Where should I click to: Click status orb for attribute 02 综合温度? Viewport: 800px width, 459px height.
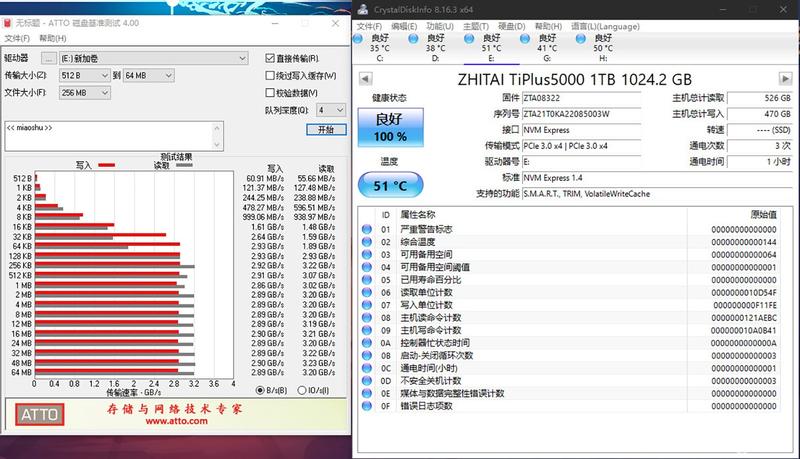[367, 242]
